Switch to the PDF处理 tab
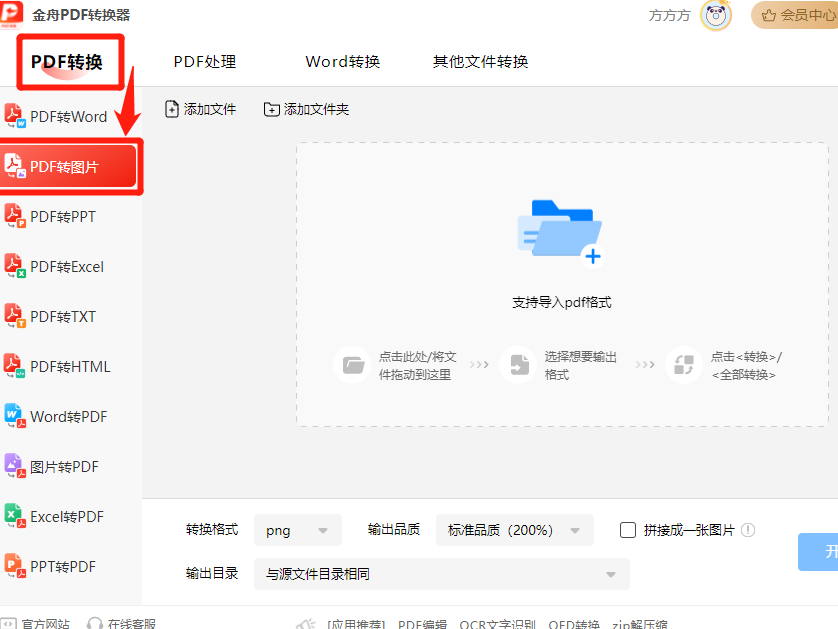Screen dimensions: 838x629 click(x=205, y=62)
